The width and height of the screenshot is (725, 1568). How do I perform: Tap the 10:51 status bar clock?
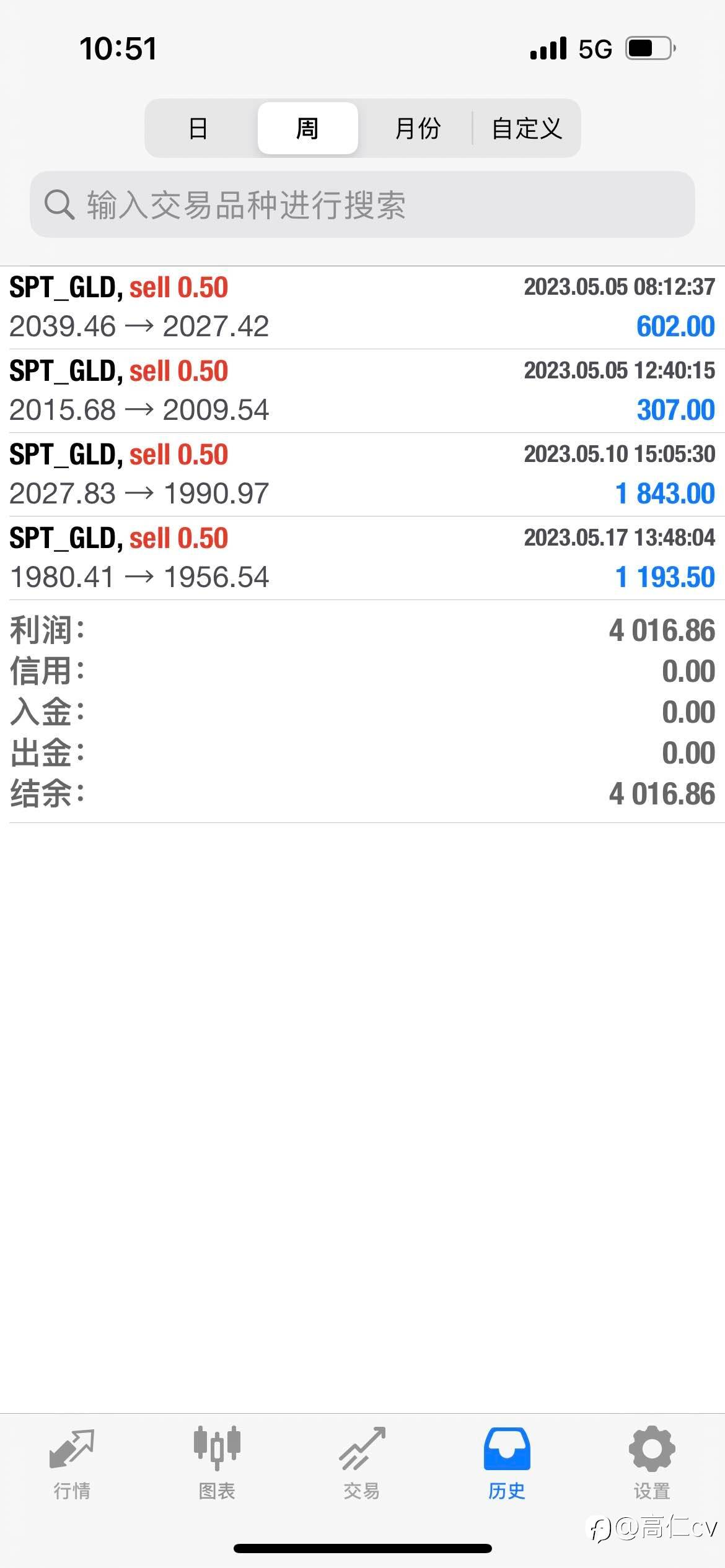118,49
